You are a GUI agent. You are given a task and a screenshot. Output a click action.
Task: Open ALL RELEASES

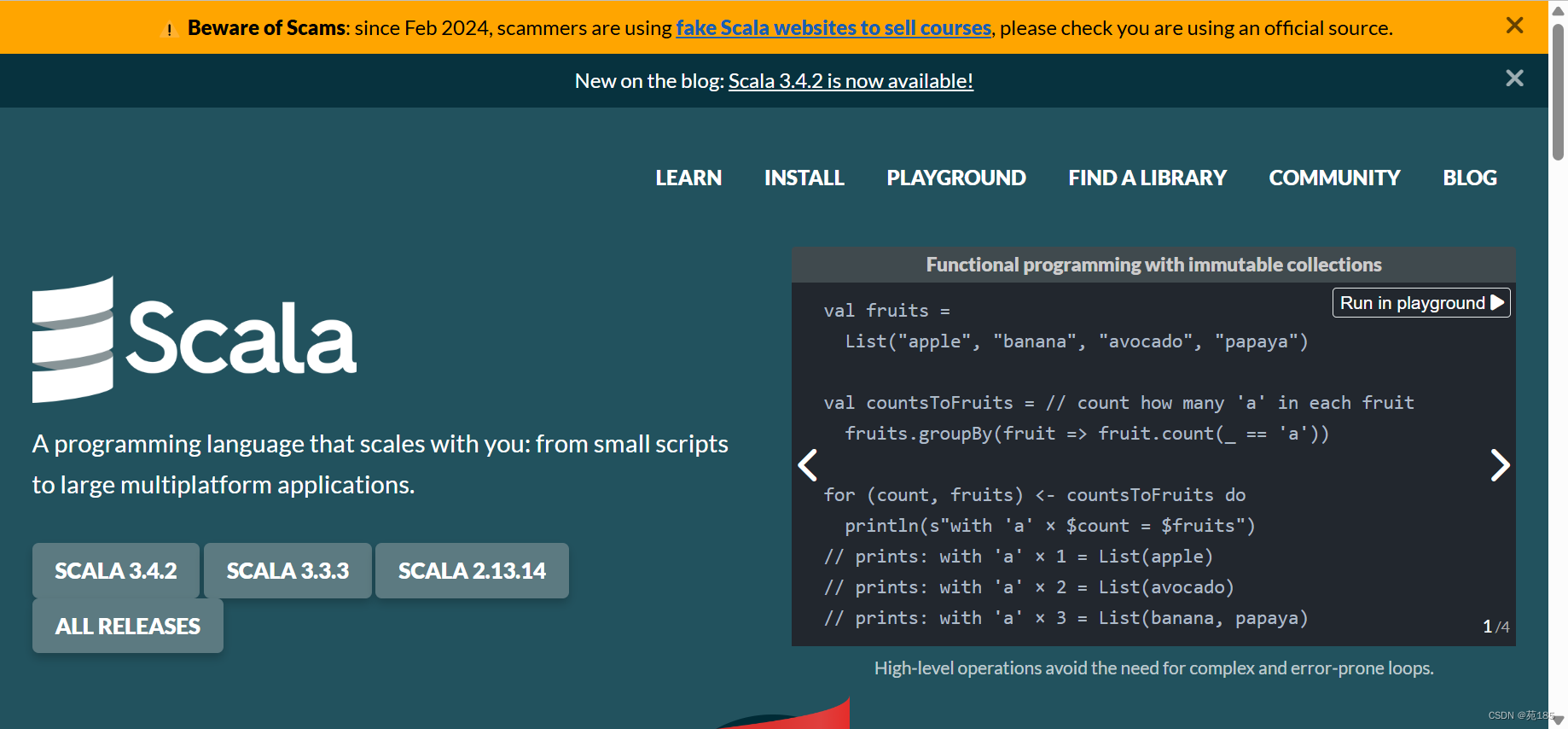point(128,626)
